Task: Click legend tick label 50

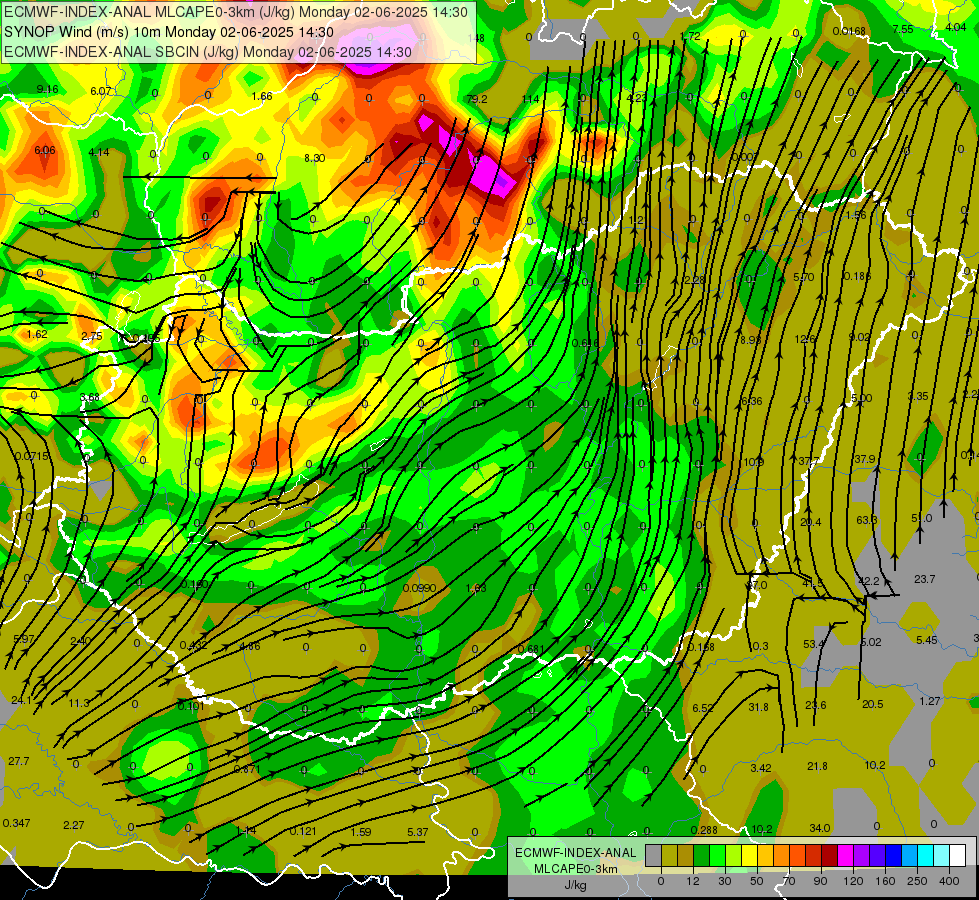Action: coord(757,881)
